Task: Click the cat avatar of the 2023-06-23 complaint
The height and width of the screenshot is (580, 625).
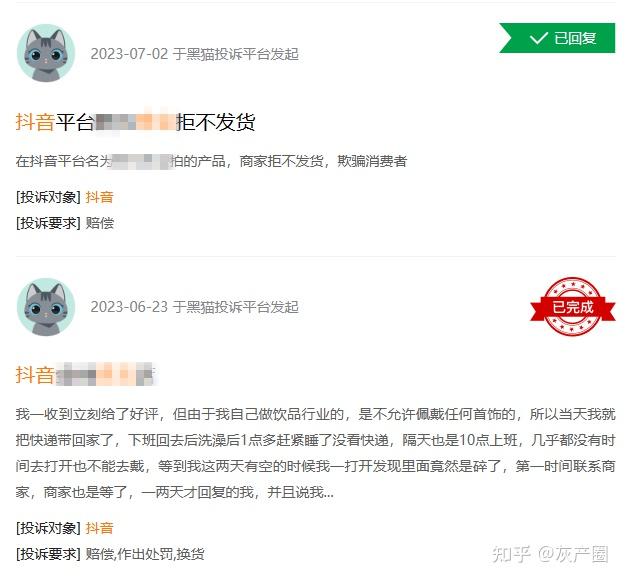Action: [46, 306]
